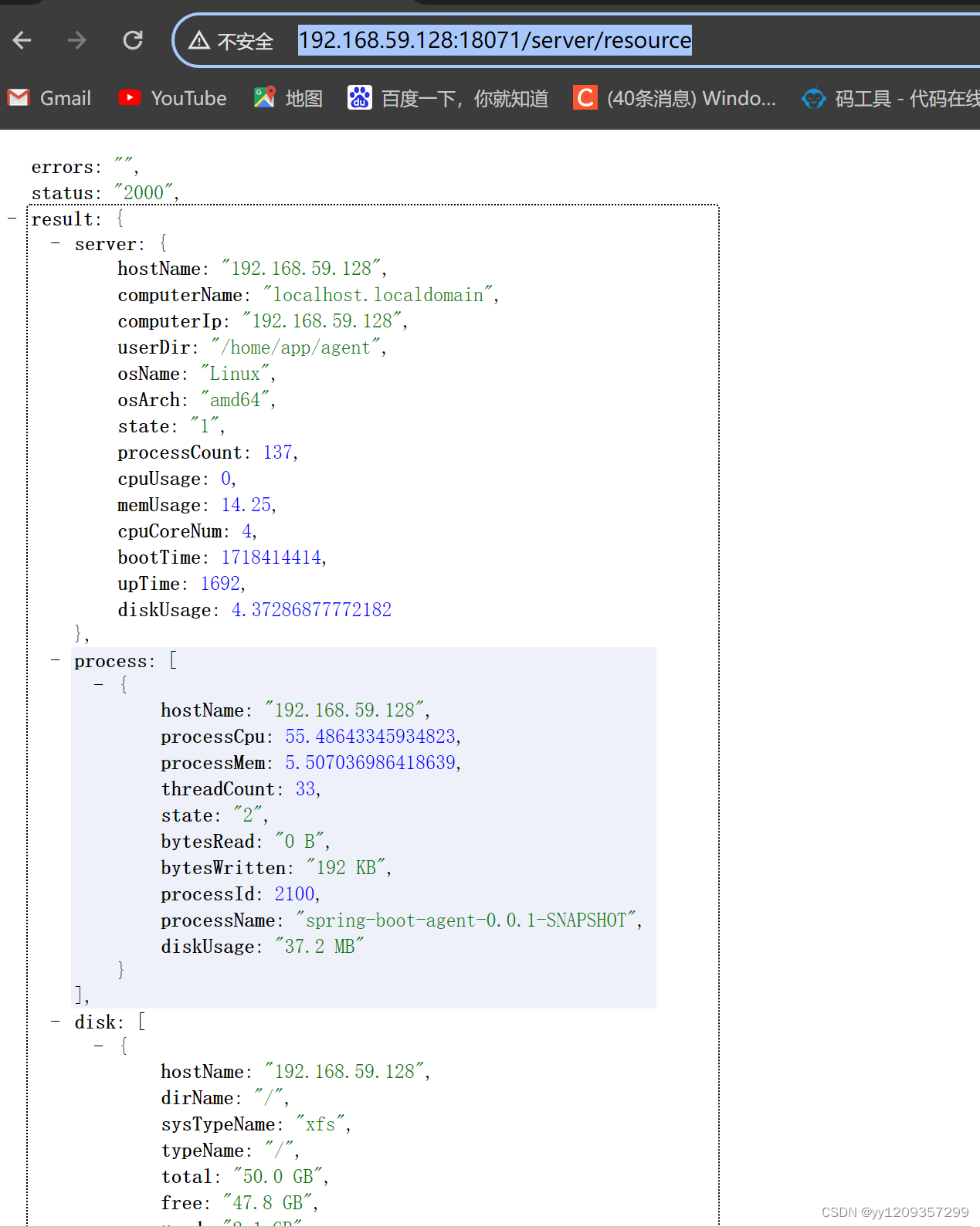Collapse the first process object item
Viewport: 980px width, 1227px height.
tap(98, 684)
